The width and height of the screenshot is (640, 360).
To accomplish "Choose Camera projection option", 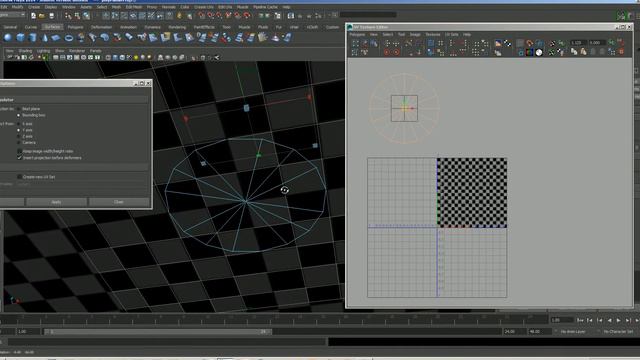I will (x=18, y=142).
